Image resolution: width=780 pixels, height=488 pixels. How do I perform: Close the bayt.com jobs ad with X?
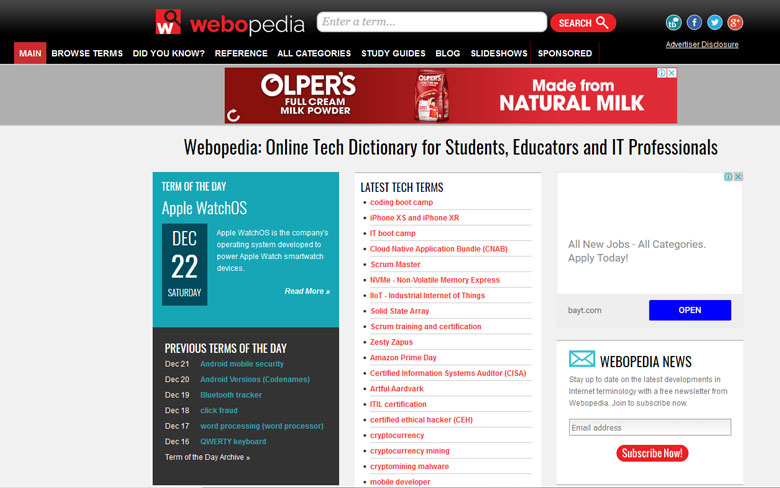point(738,177)
